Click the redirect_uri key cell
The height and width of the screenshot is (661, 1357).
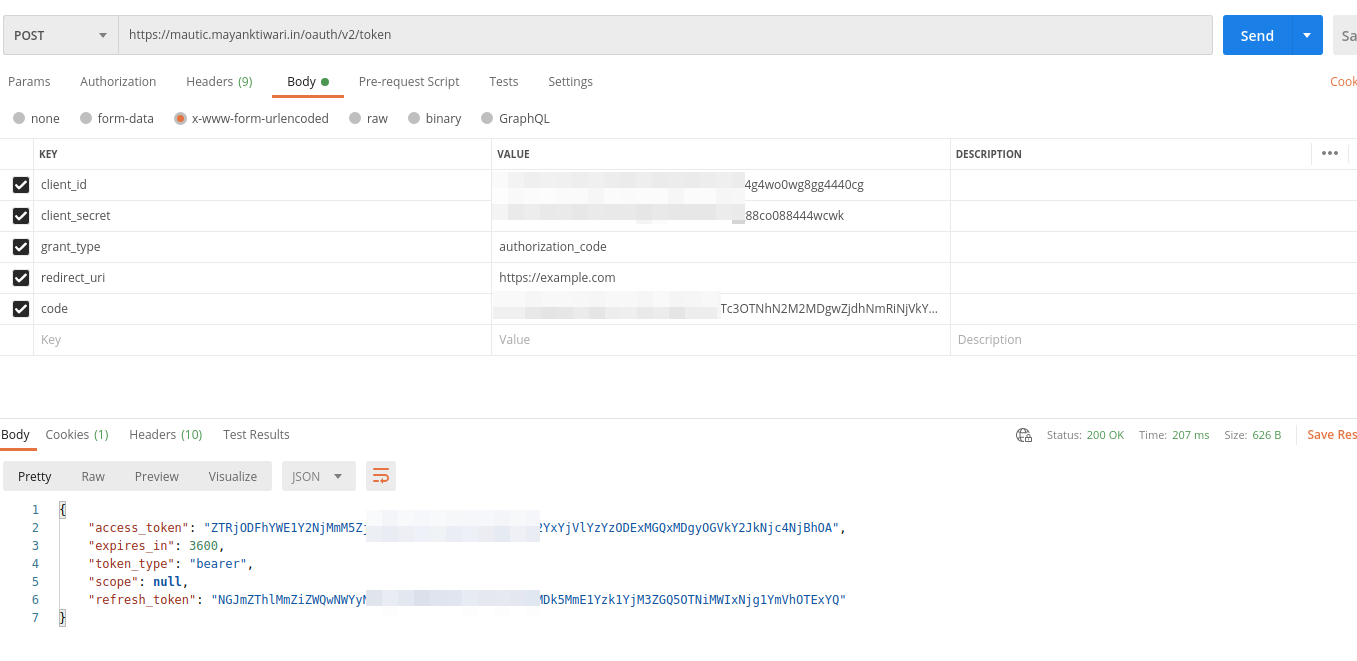[x=262, y=278]
